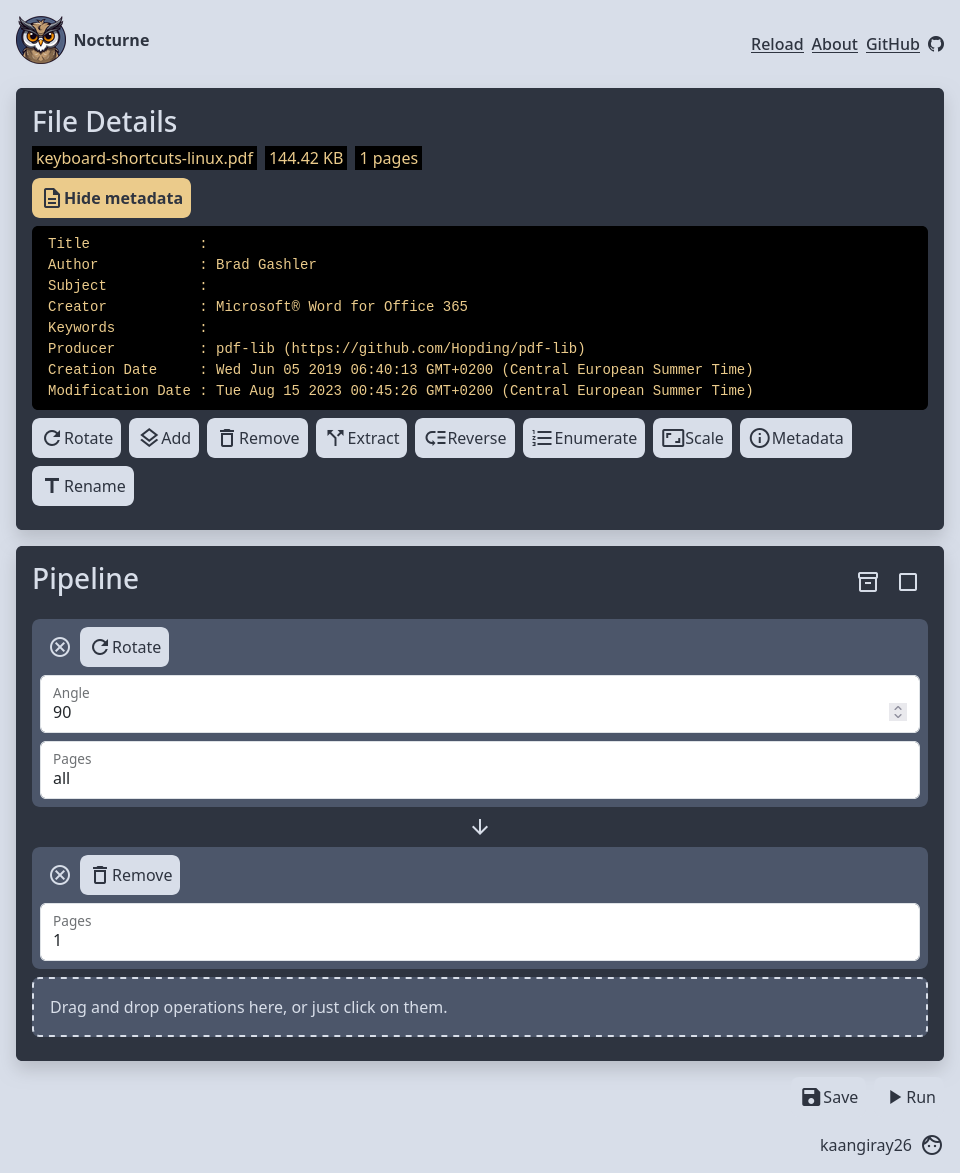Select the Extract operation
Image resolution: width=960 pixels, height=1173 pixels.
point(361,438)
